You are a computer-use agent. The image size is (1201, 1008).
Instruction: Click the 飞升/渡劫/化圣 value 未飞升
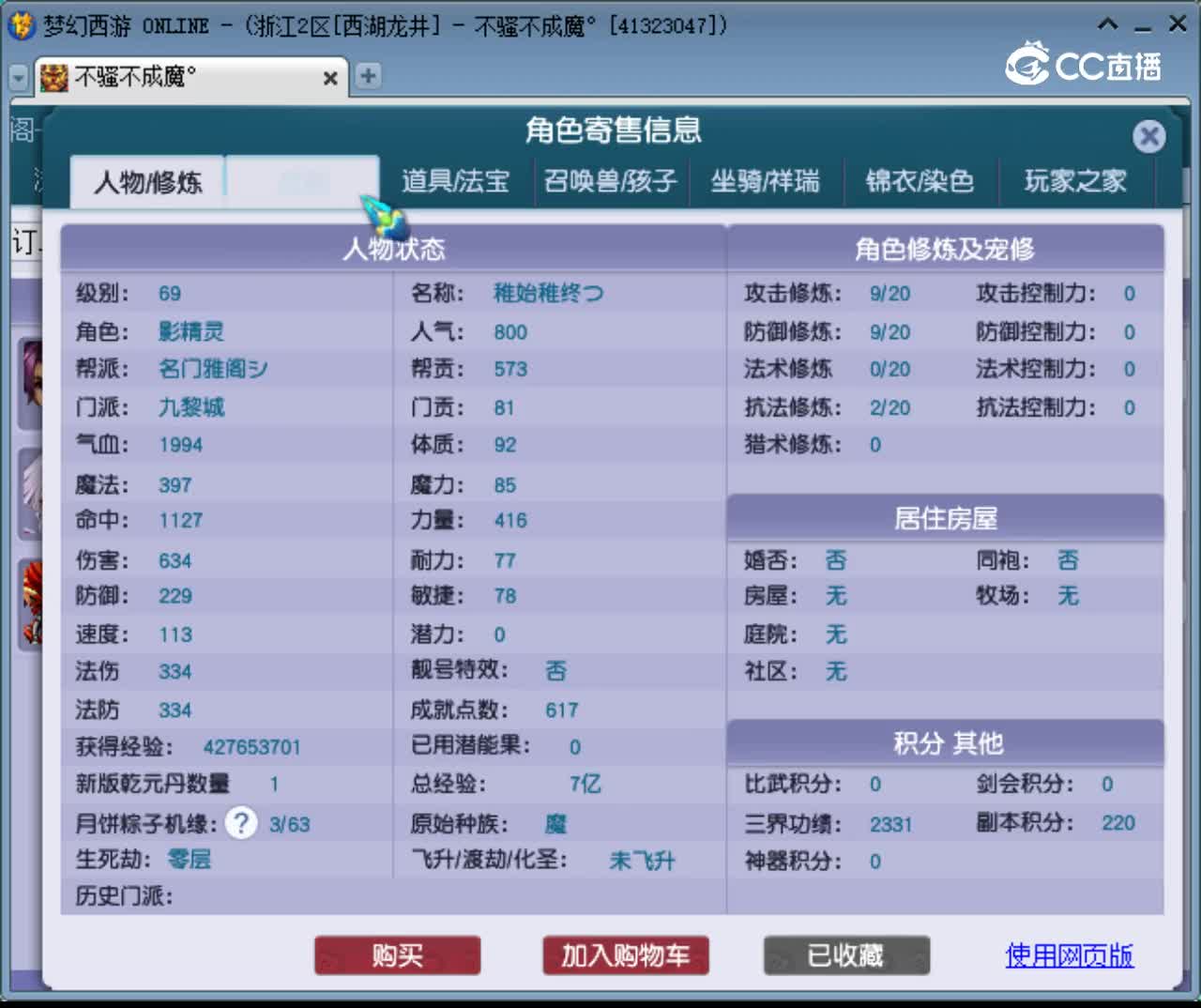pyautogui.click(x=642, y=861)
